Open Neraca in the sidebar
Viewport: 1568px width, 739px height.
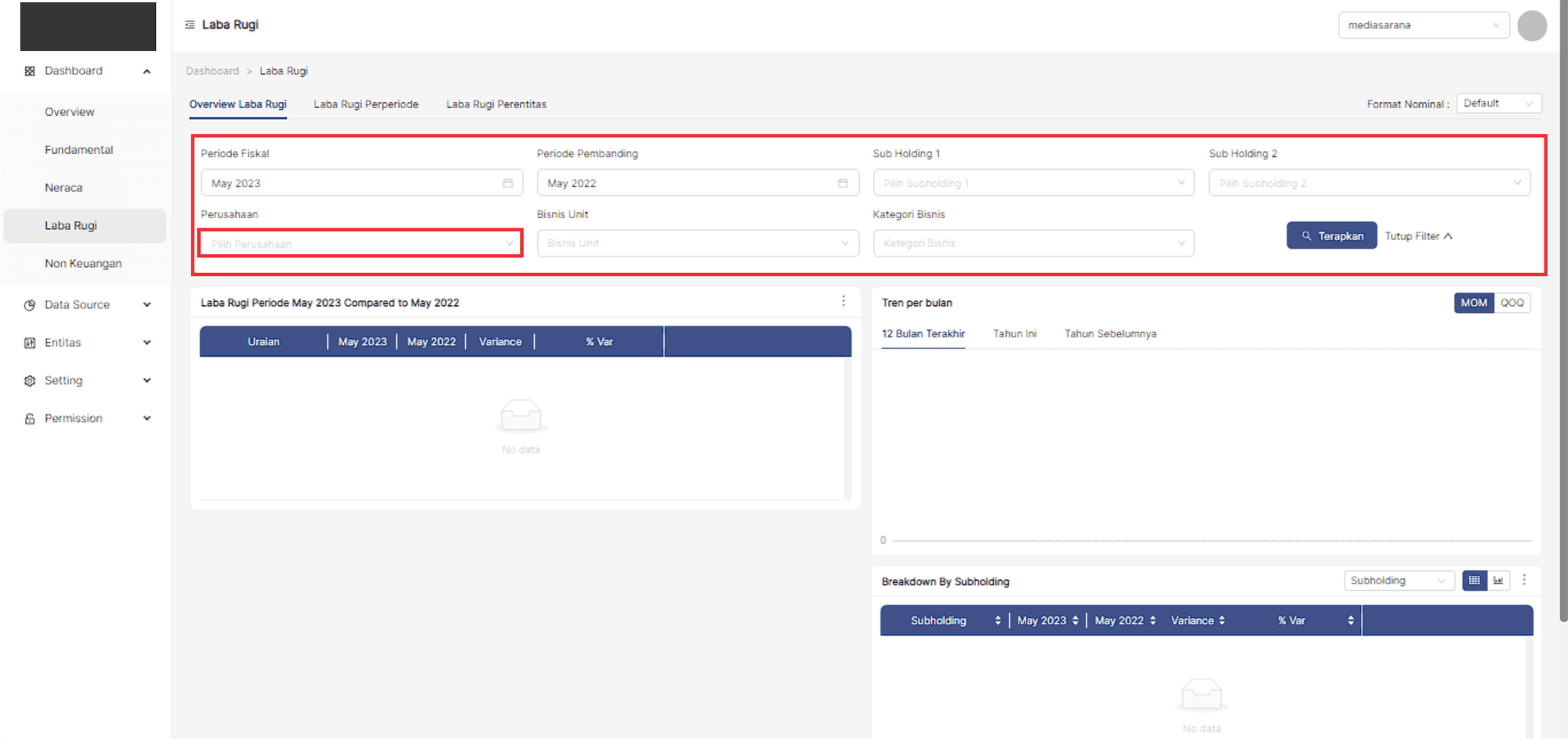pos(64,188)
